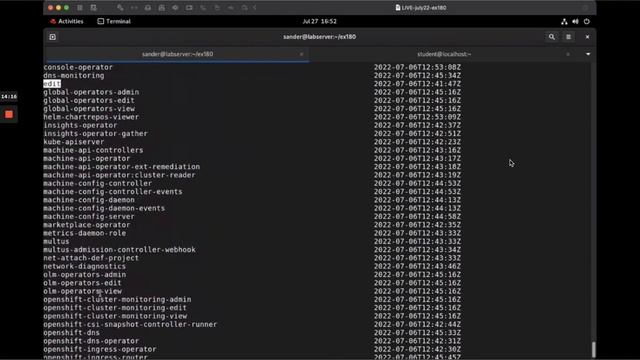Click 'openshift-csi-snapshot-controller-runner' entry
Image resolution: width=640 pixels, height=360 pixels.
tap(130, 324)
